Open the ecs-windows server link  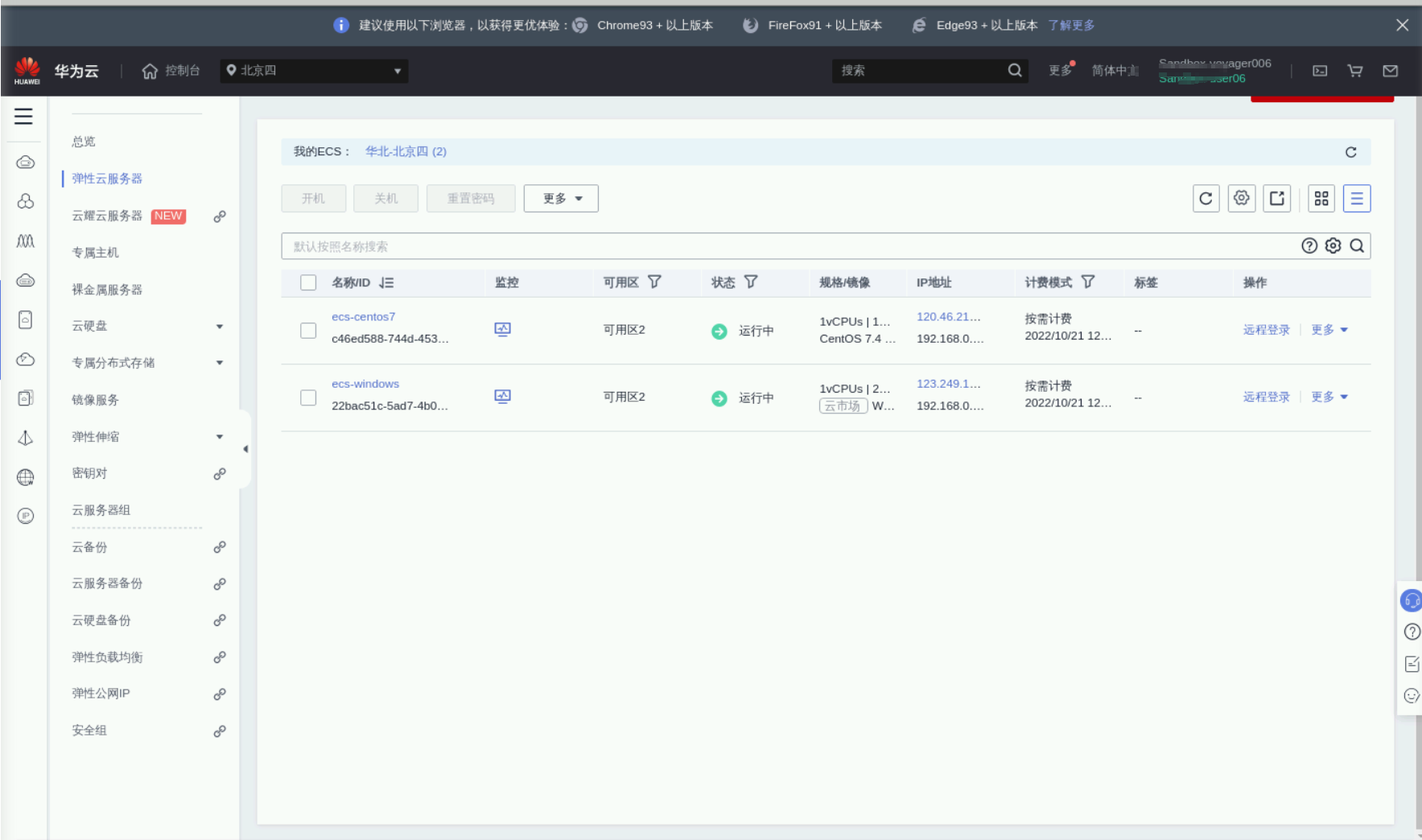click(x=365, y=384)
